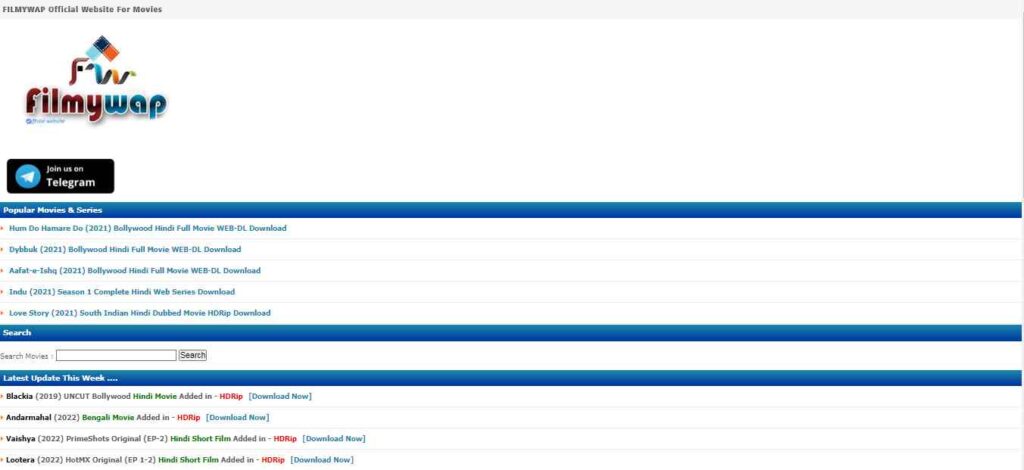This screenshot has width=1024, height=470.
Task: Click the Search button
Action: coord(193,355)
